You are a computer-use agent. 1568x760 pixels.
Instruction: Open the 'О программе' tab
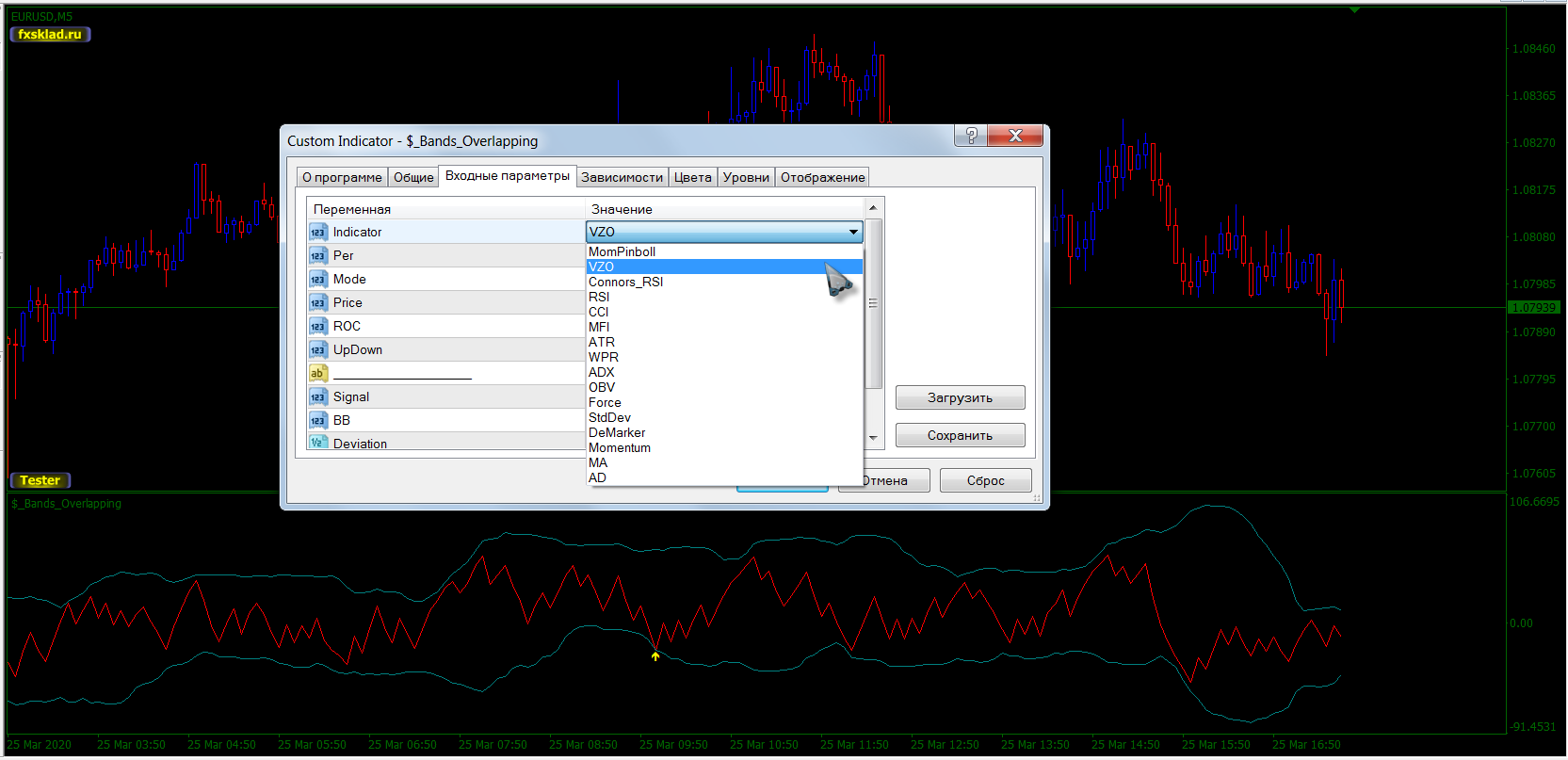[342, 177]
